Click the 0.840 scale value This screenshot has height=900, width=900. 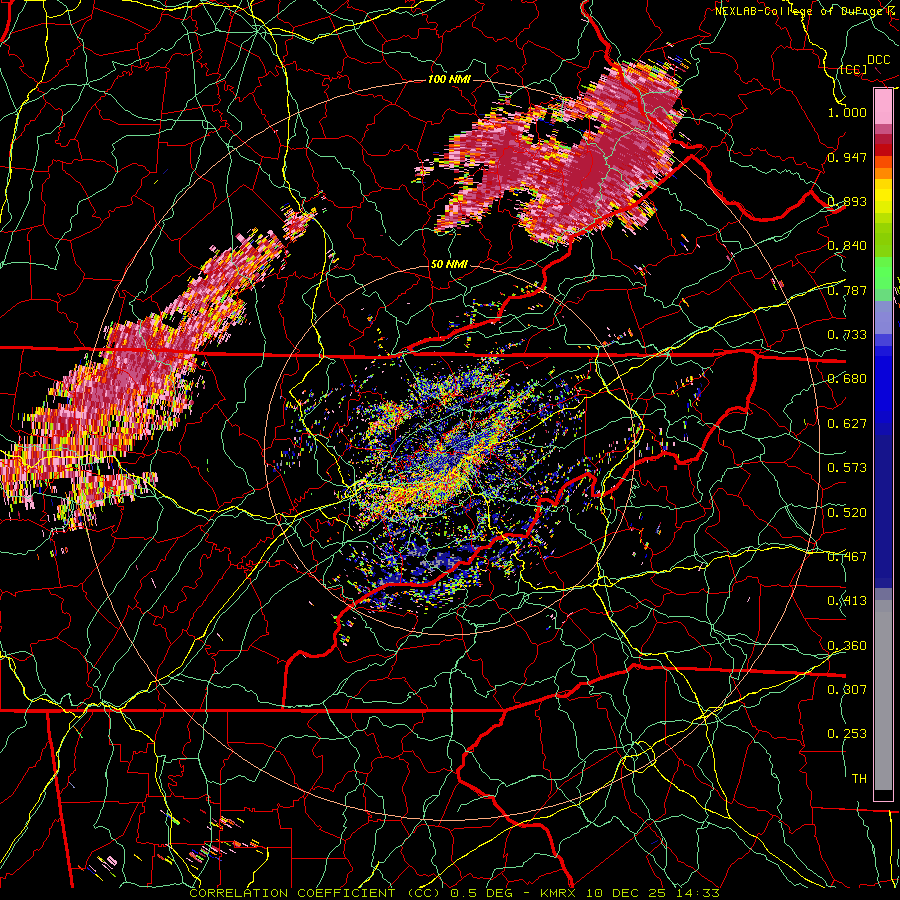[x=847, y=246]
